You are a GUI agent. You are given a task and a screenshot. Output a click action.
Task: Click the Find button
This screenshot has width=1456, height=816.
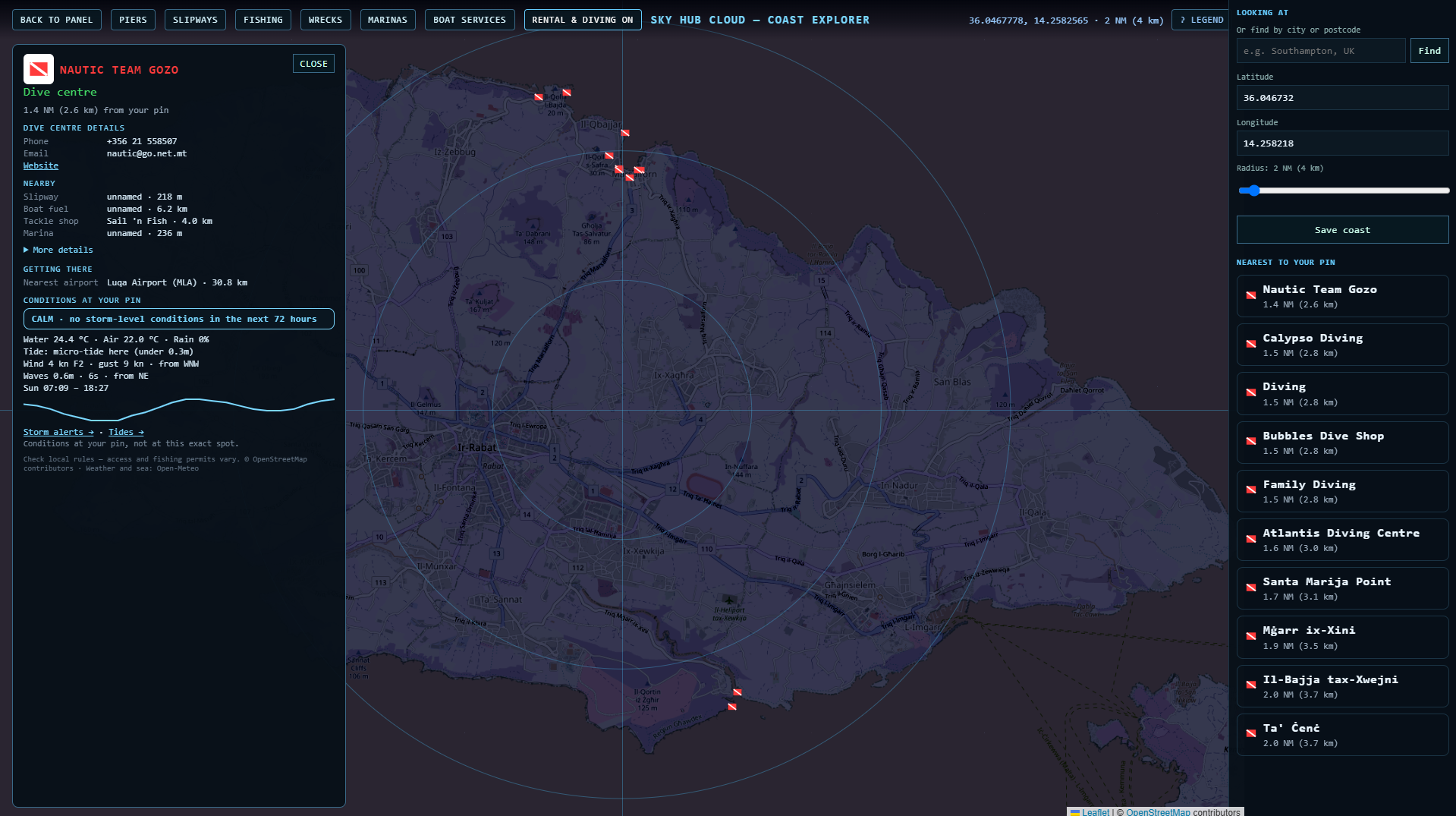click(1429, 51)
